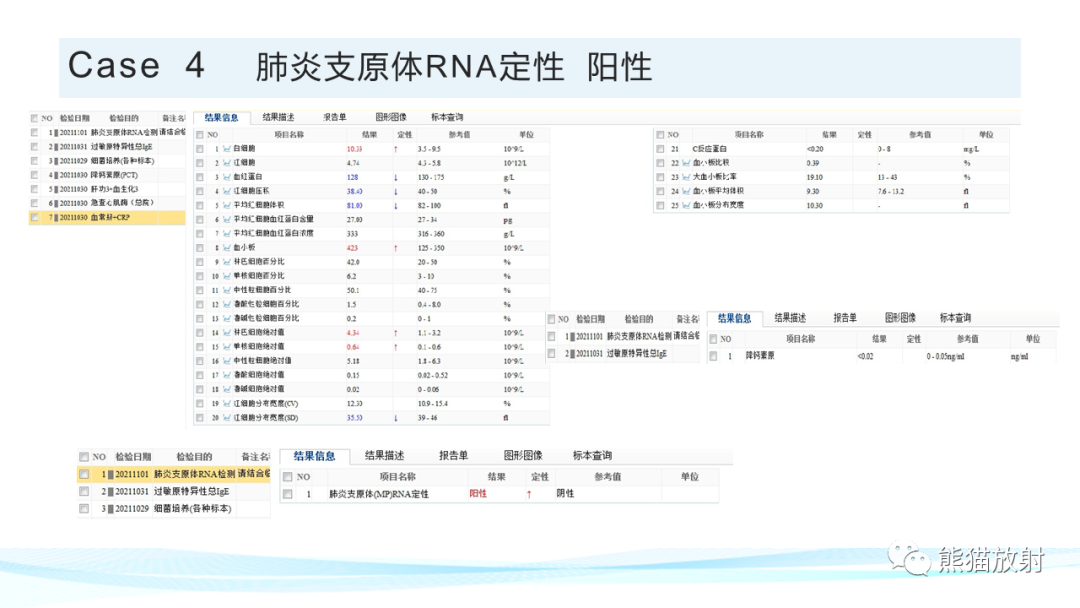1080x608 pixels.
Task: Open 图形图像 tab above the 白细胞 table
Action: [391, 117]
